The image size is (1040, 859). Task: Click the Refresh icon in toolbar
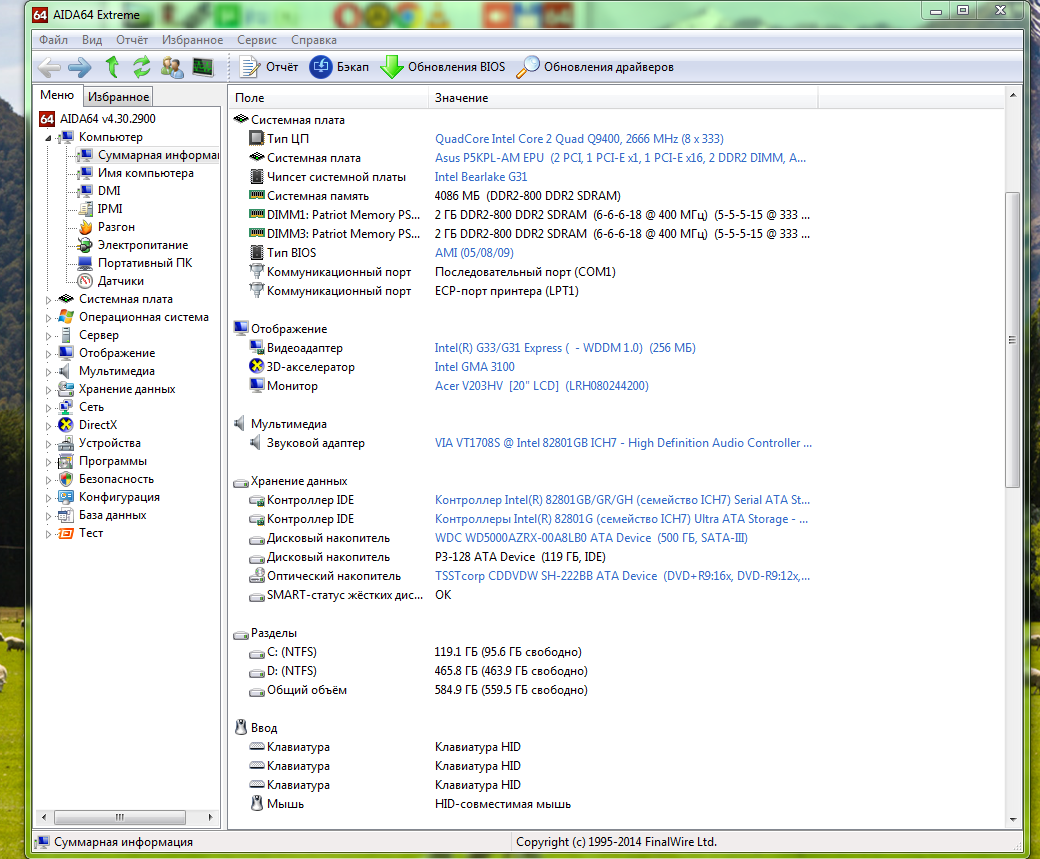(142, 67)
